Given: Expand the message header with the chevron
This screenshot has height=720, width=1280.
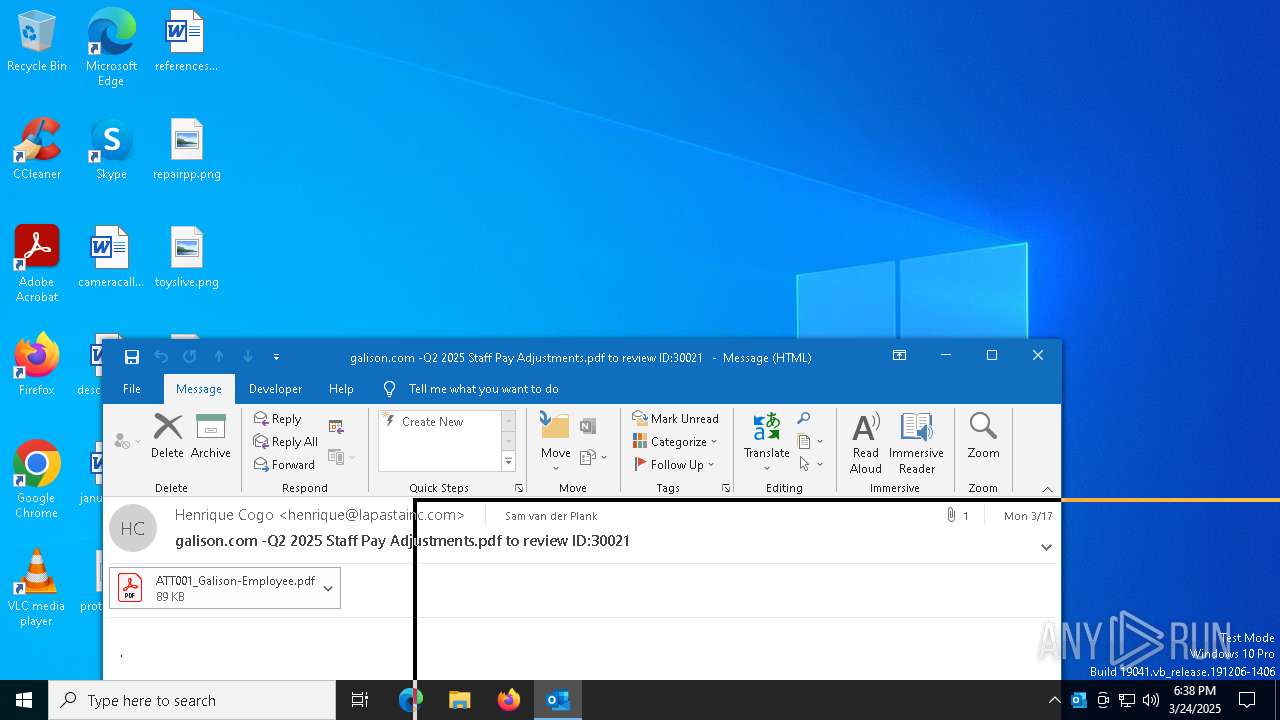Looking at the screenshot, I should point(1046,547).
